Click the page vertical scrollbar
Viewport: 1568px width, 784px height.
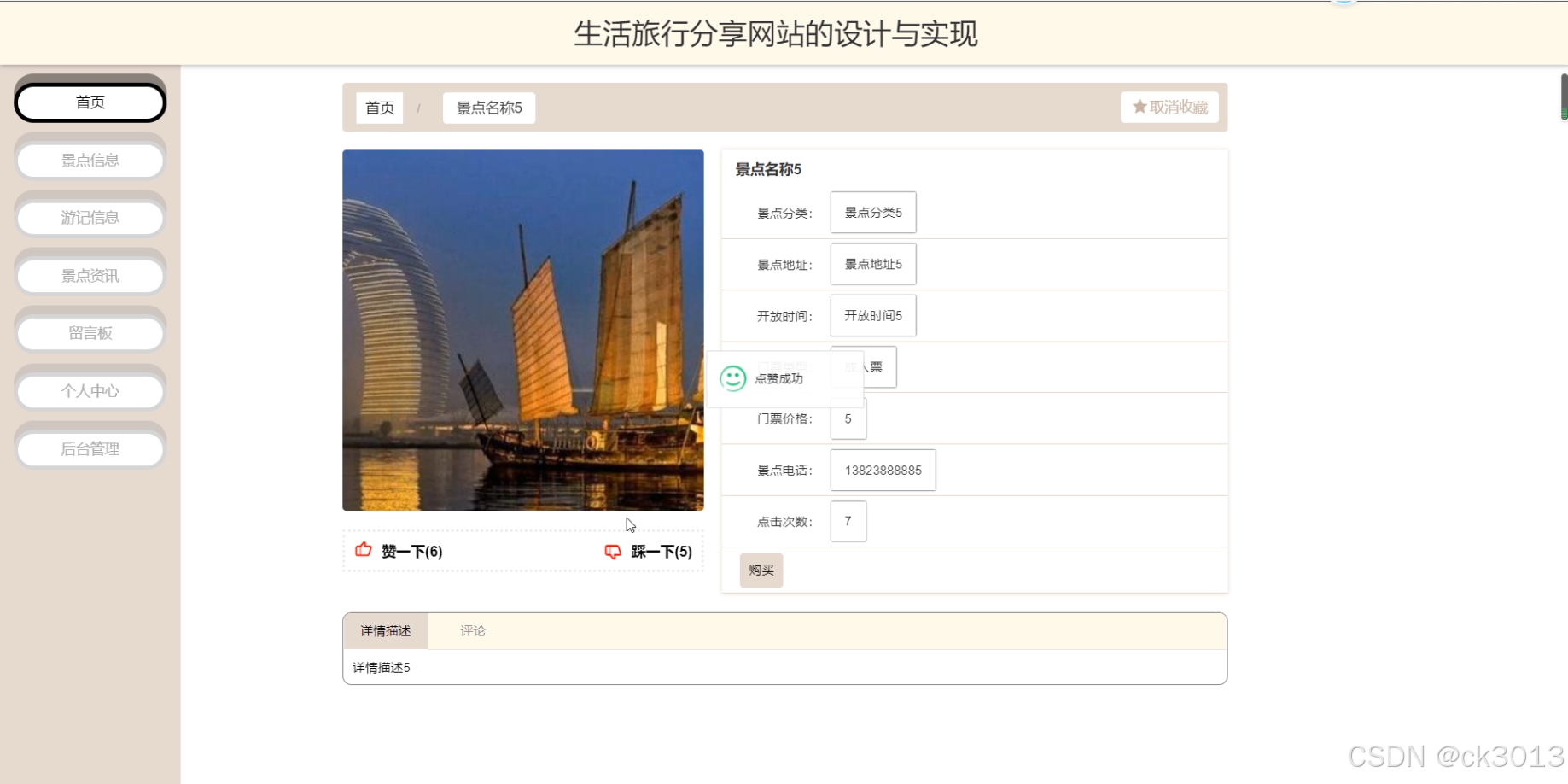coord(1564,97)
